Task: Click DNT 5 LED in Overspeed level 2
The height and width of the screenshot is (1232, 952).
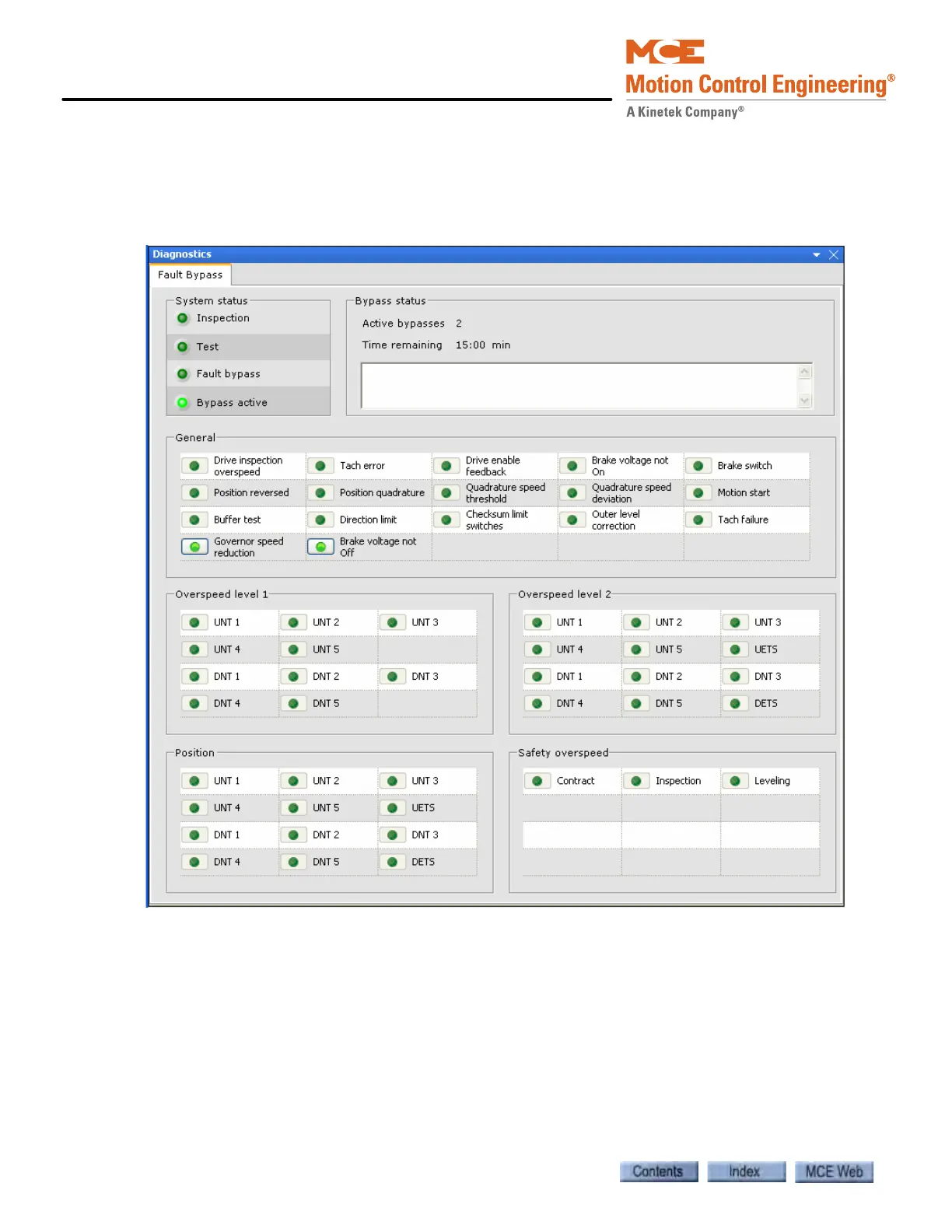Action: coord(636,703)
